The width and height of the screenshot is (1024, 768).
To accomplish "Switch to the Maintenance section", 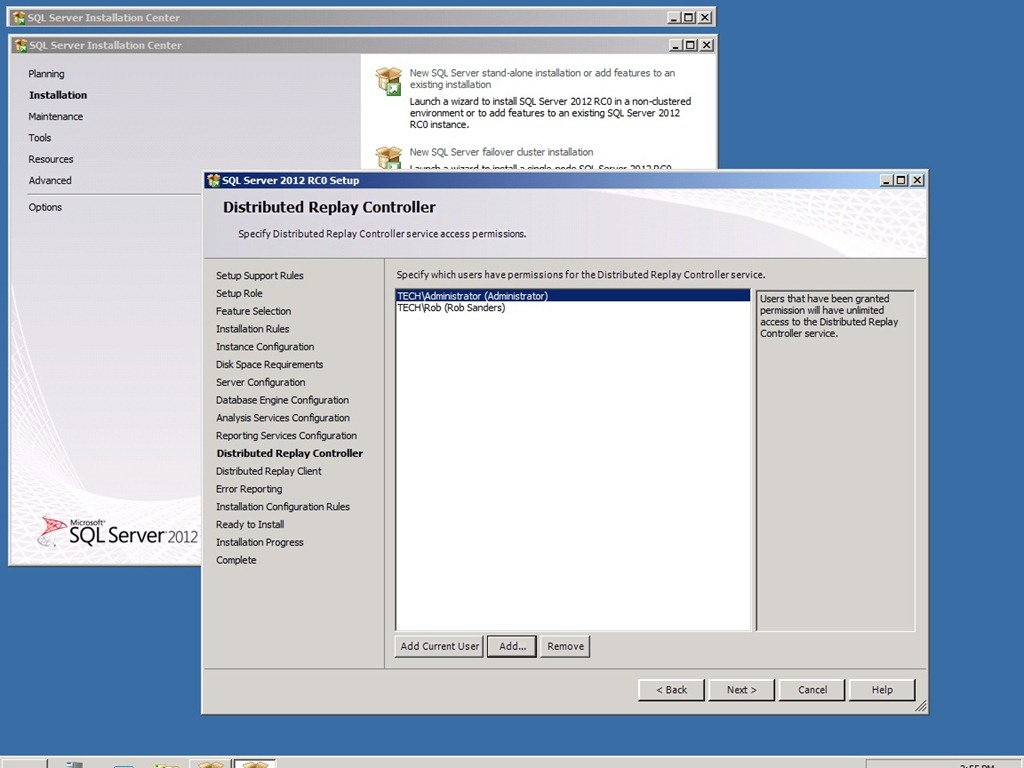I will [x=55, y=117].
